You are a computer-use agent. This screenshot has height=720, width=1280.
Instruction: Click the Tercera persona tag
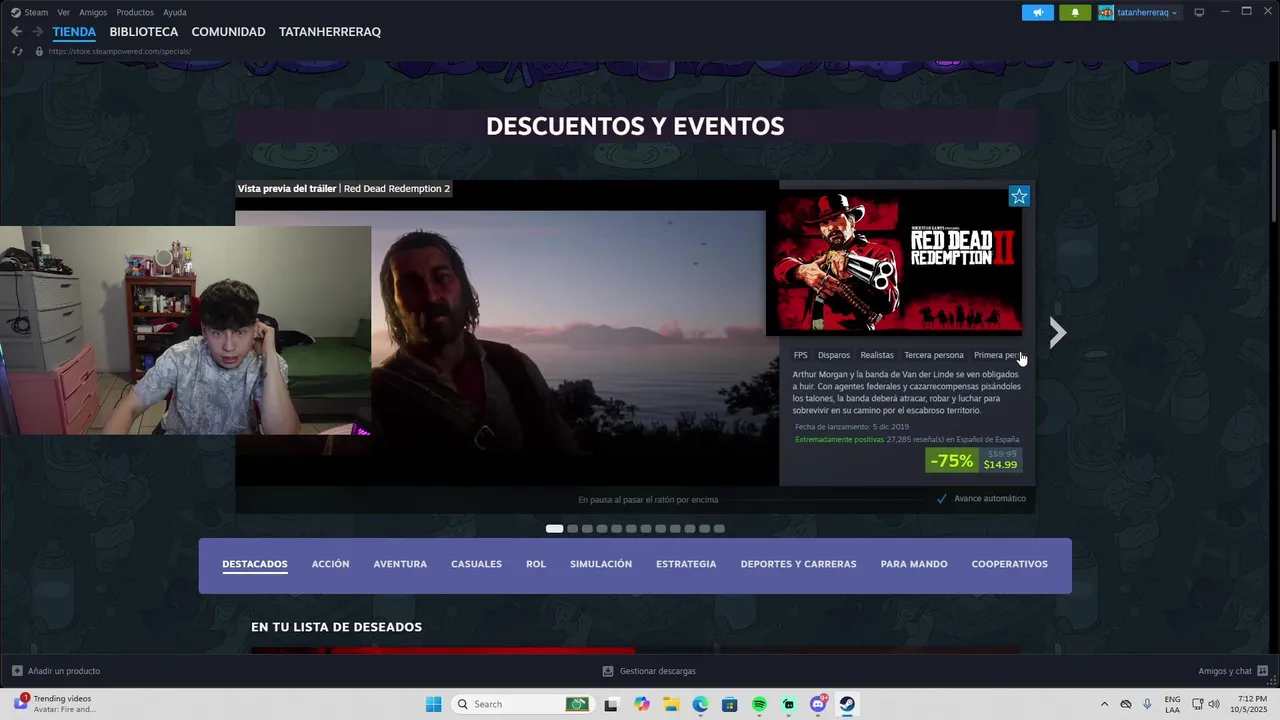(934, 355)
